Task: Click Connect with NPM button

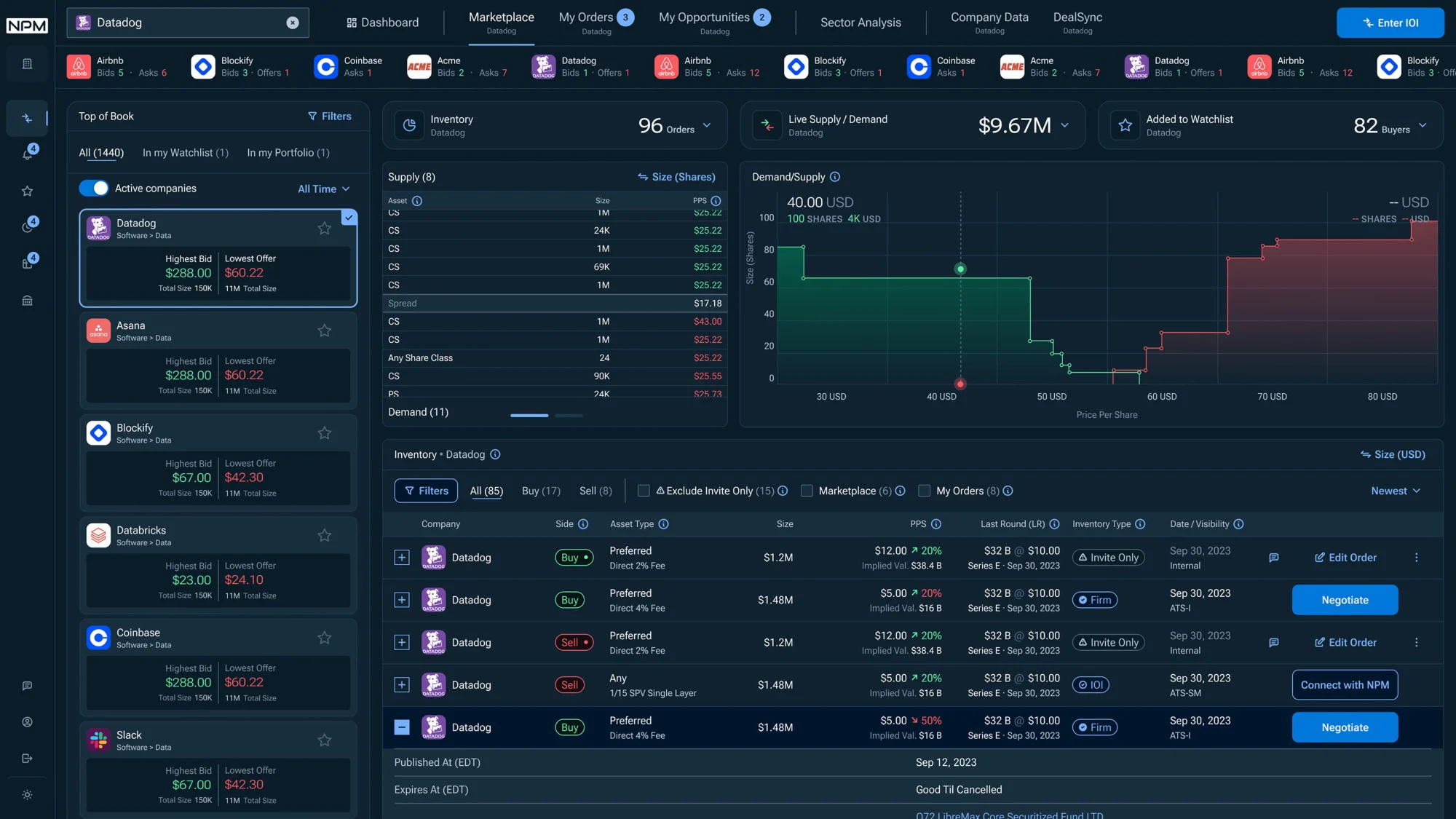Action: tap(1345, 685)
